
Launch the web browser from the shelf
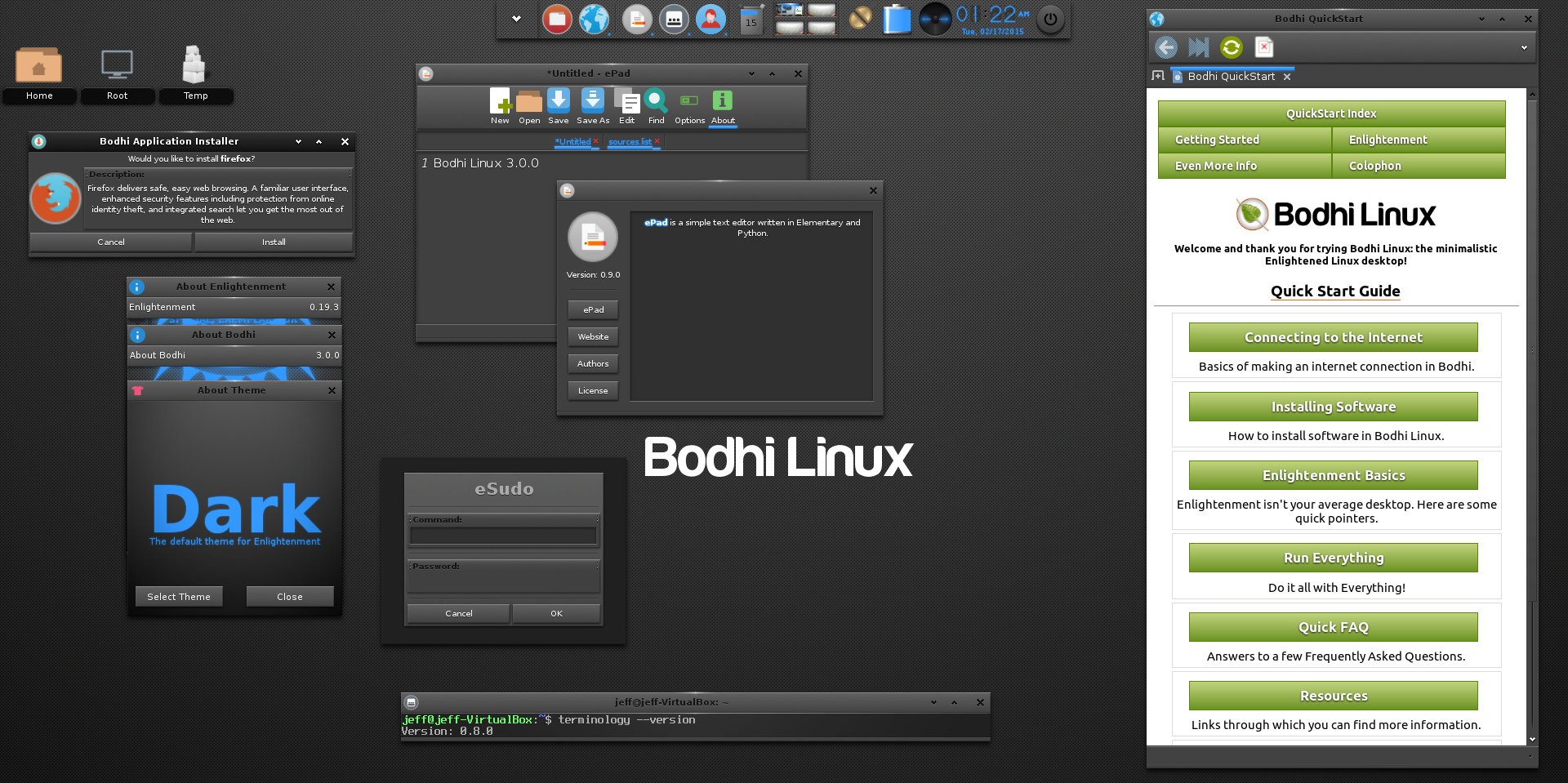pos(594,19)
